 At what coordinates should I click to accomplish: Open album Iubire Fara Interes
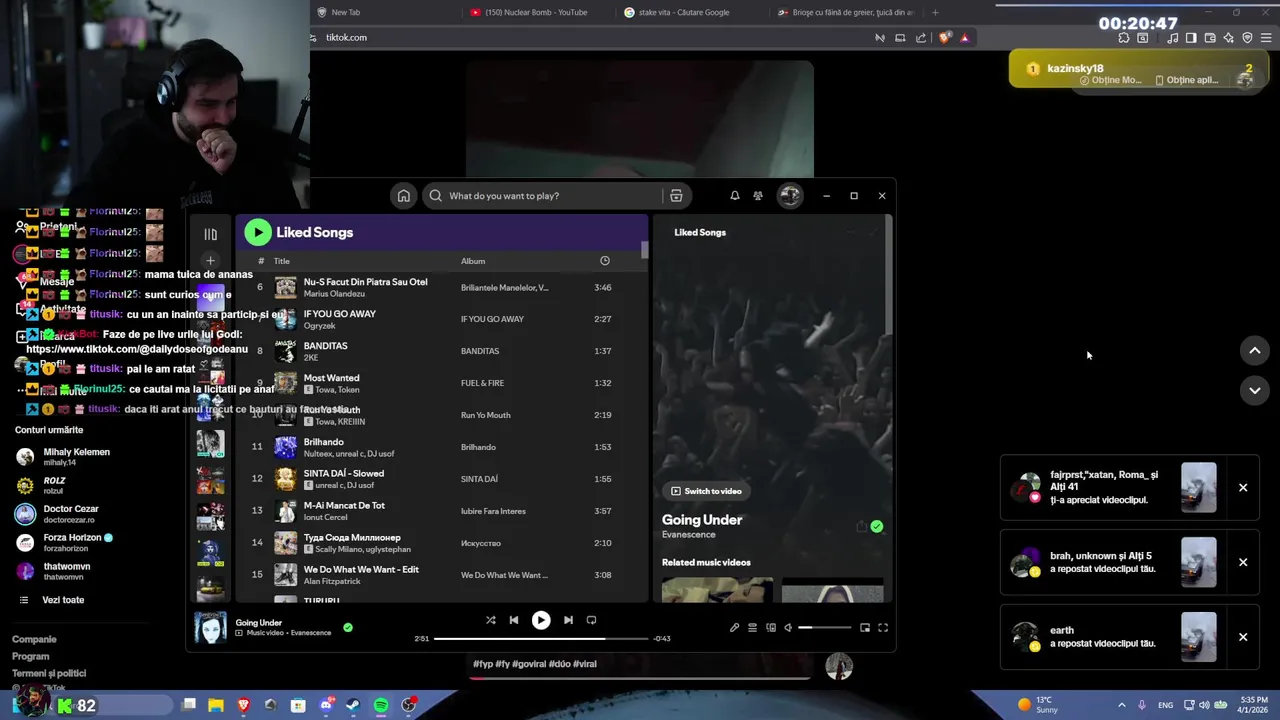click(493, 511)
